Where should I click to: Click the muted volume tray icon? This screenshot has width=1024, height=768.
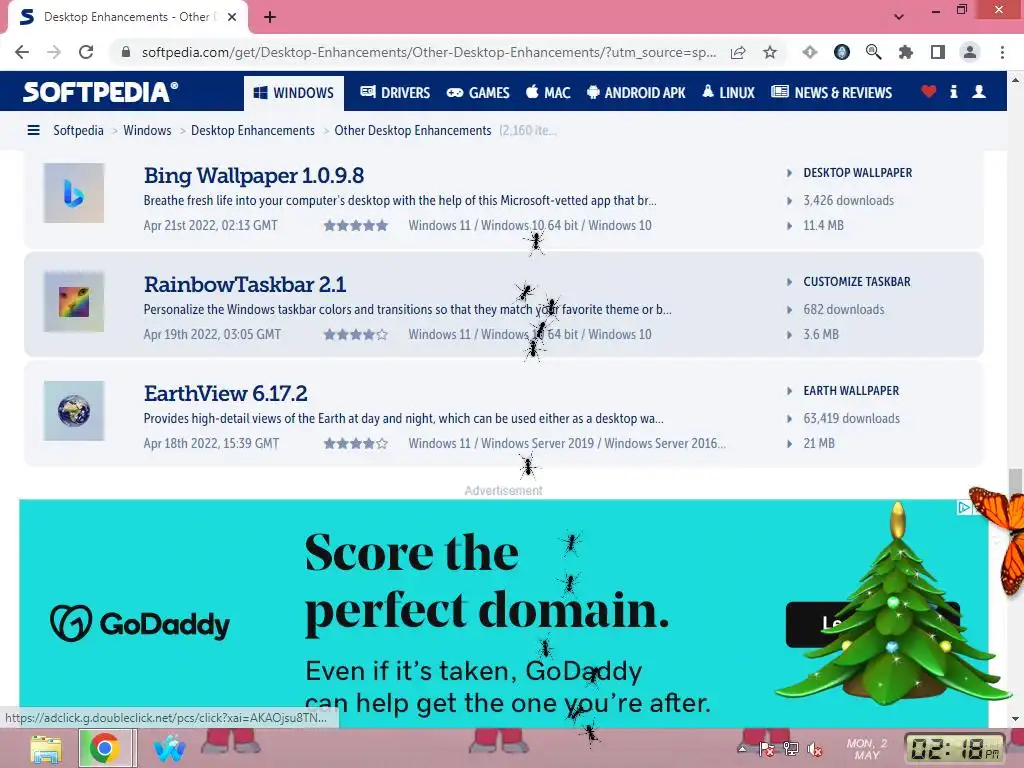(x=814, y=750)
